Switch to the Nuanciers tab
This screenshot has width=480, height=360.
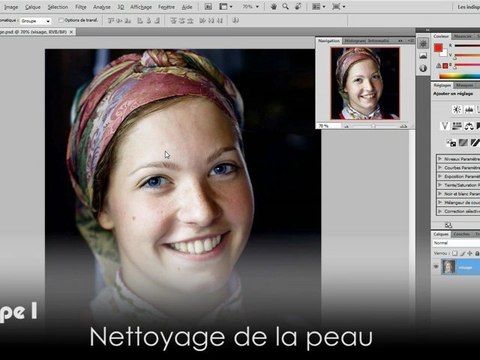(x=463, y=36)
